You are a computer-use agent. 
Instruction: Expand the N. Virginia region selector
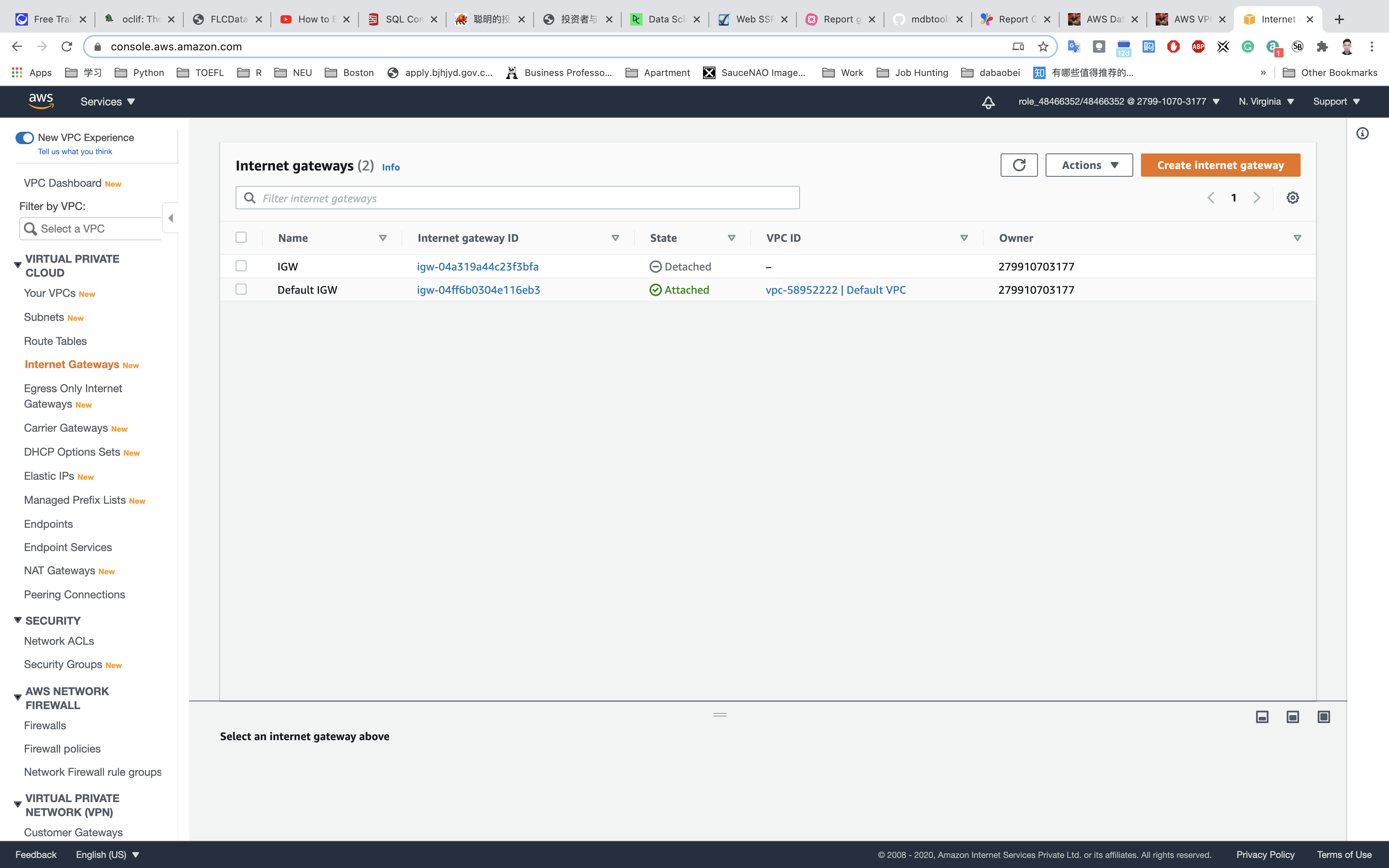point(1266,102)
